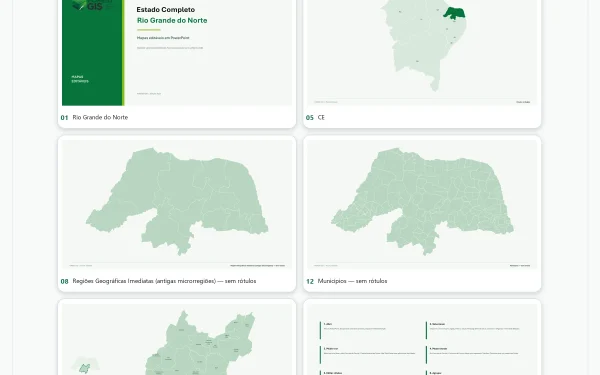
Task: Open the Municípios sem rótulos map thumbnail
Action: pos(422,204)
